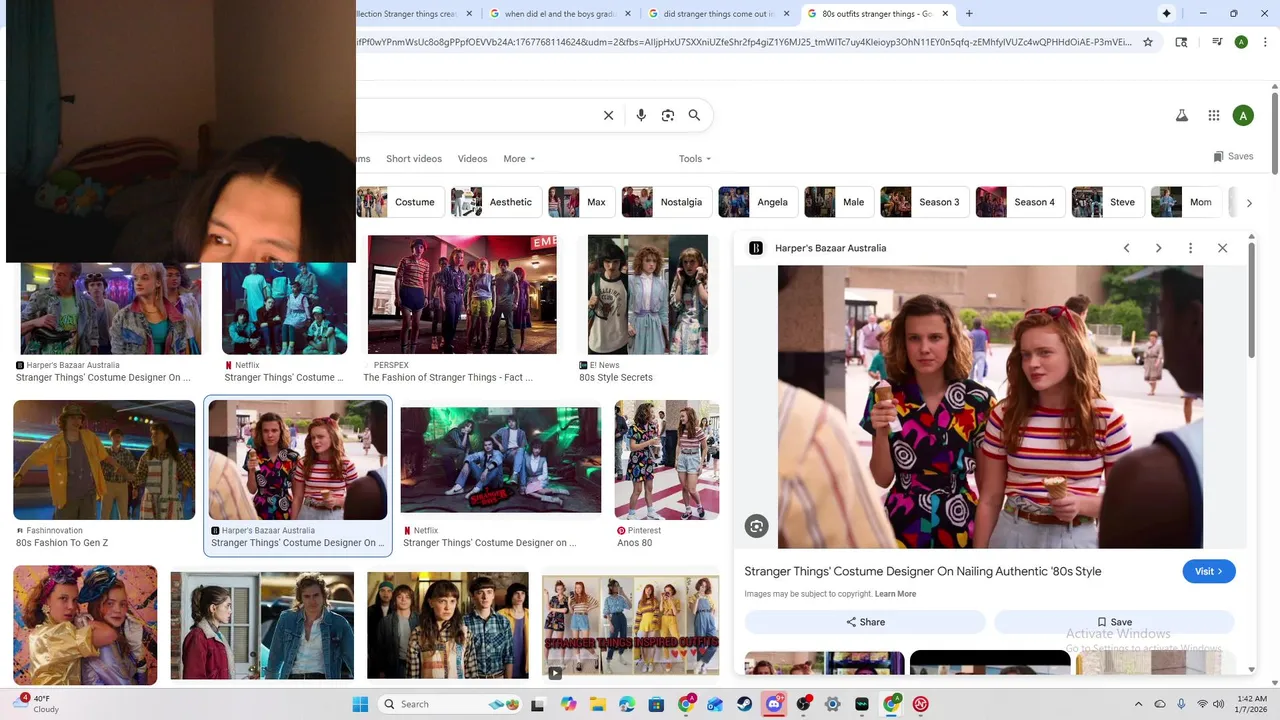Show hidden system tray icons
Viewport: 1280px width, 720px height.
tap(1138, 704)
